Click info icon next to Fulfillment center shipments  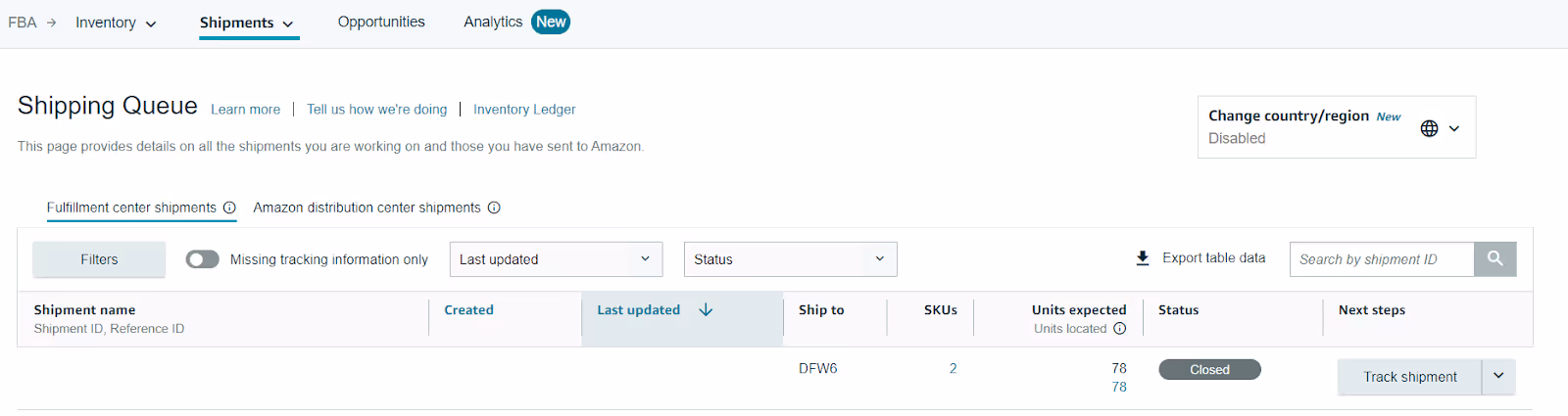229,208
